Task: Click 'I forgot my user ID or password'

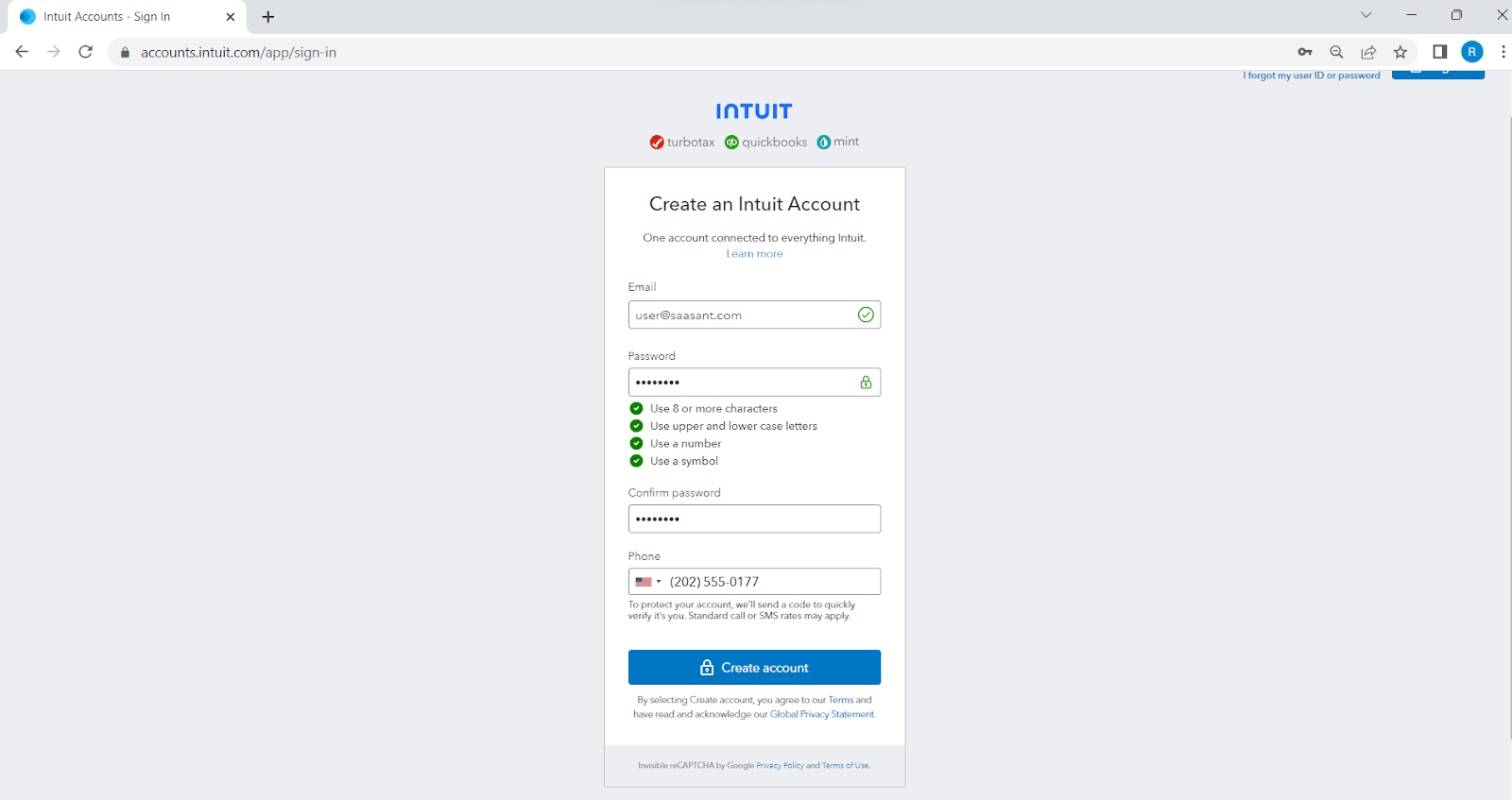Action: tap(1312, 76)
